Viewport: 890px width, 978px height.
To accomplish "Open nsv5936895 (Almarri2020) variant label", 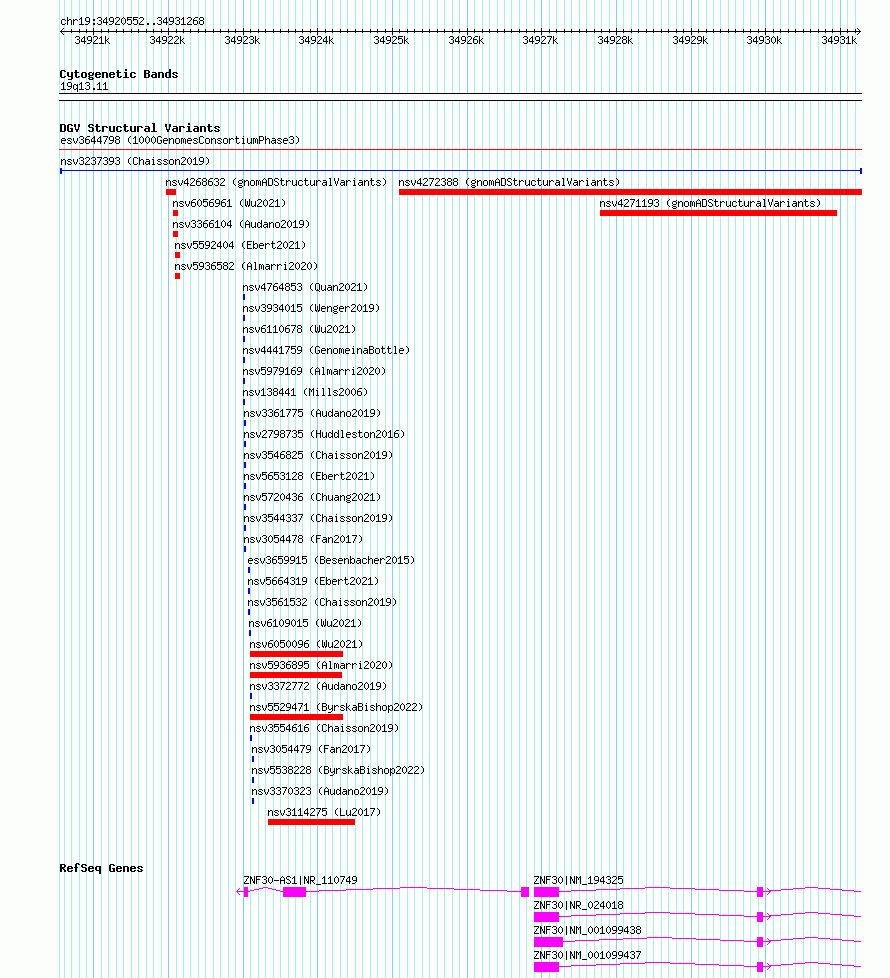I will point(321,666).
